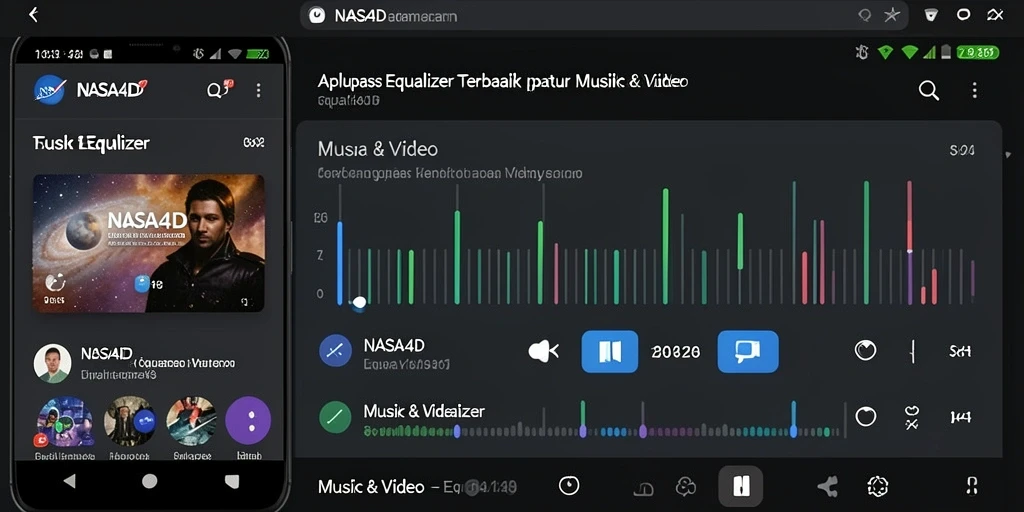Screen dimensions: 1024x512
Task: Tap the Android home circle on the phone
Action: [x=150, y=481]
